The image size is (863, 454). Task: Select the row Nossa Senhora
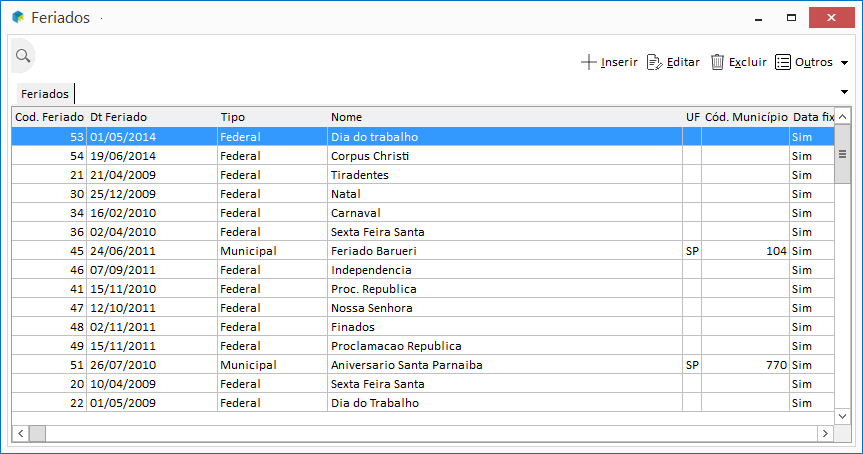(423, 308)
